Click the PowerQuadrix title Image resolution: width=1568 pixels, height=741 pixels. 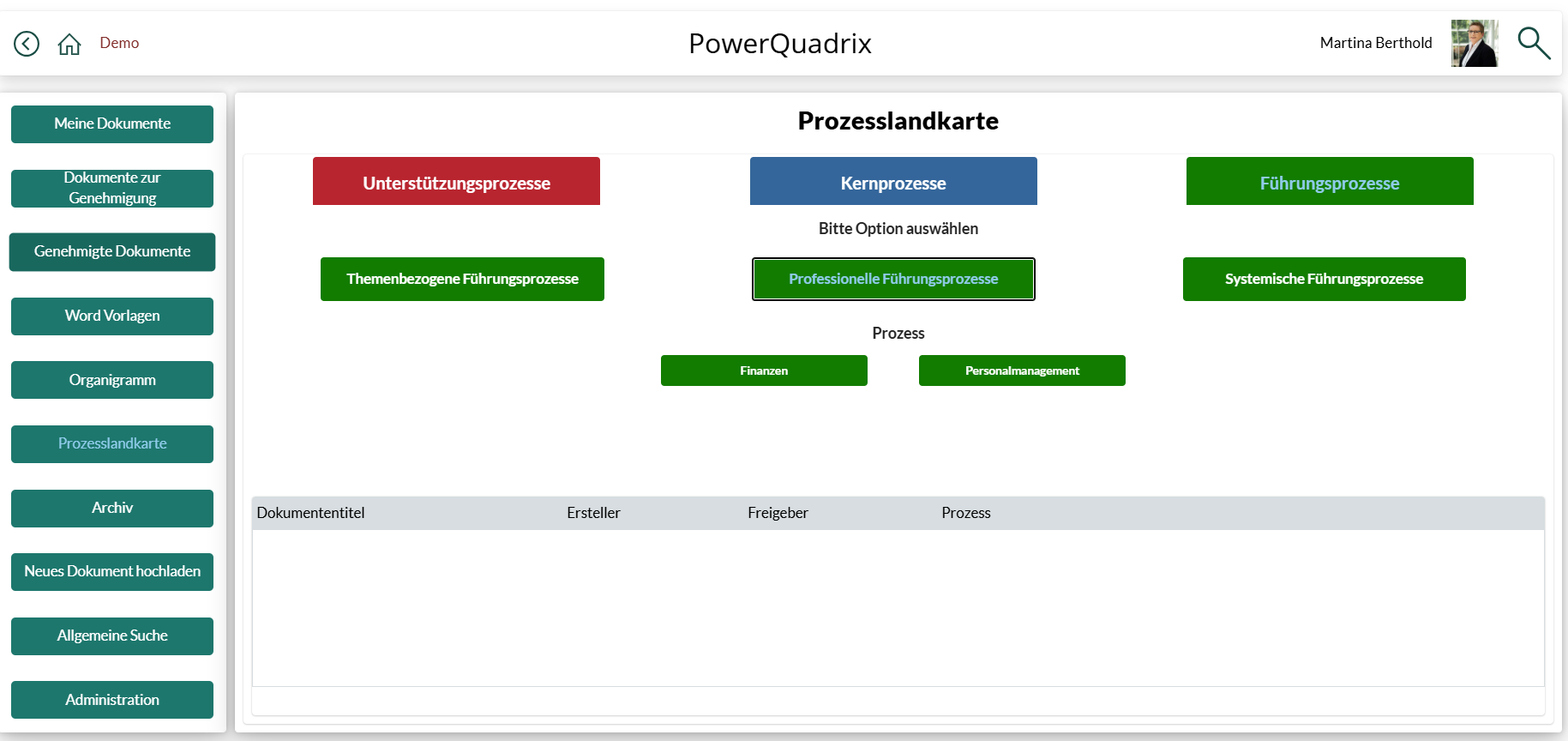[x=780, y=43]
